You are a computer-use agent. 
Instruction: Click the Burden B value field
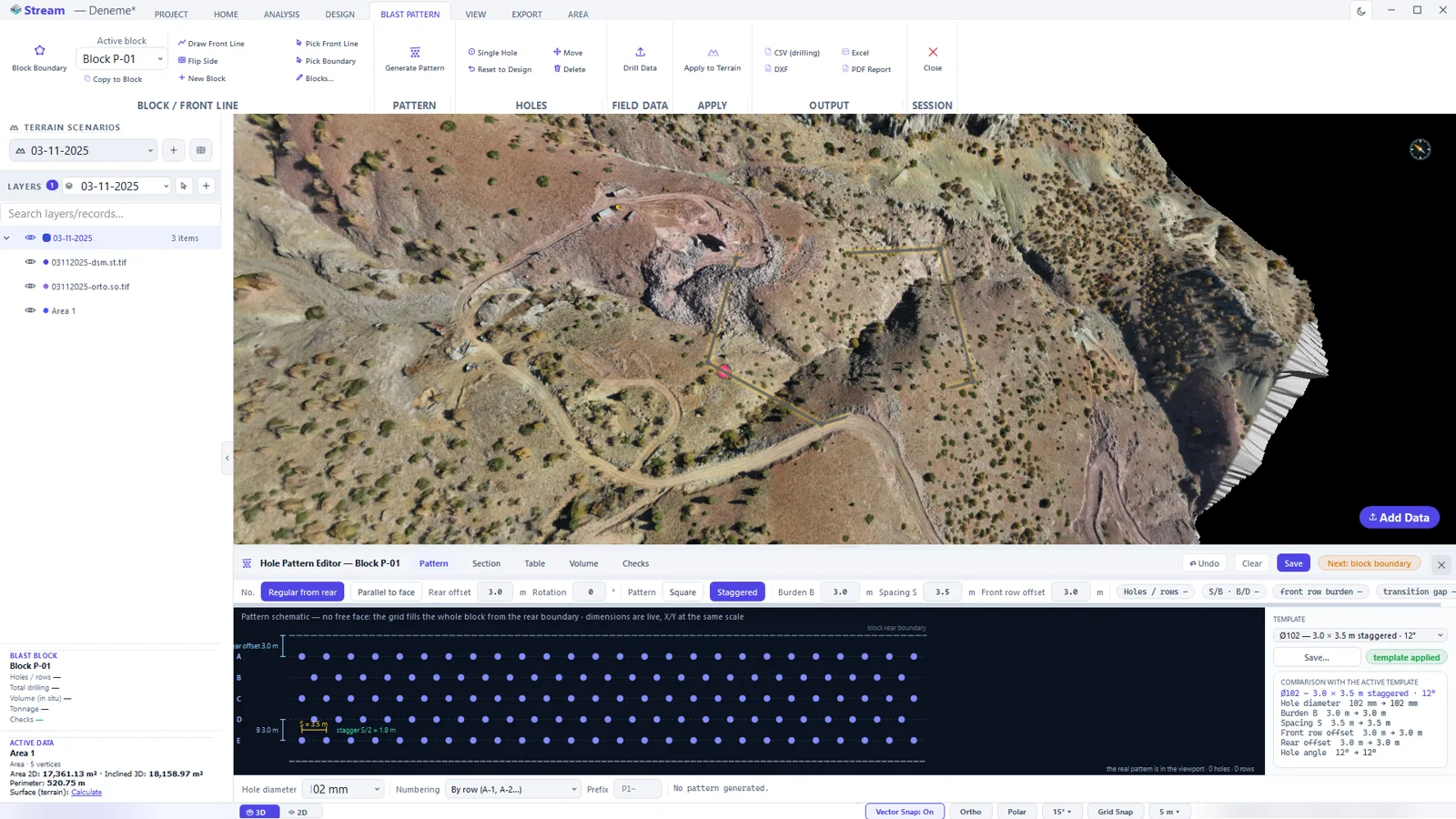click(x=840, y=591)
